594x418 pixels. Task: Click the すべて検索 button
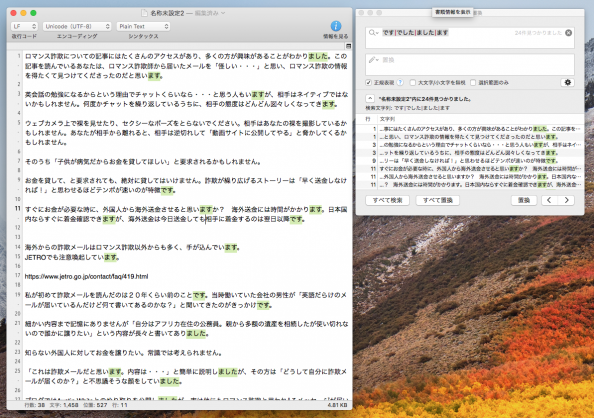coord(388,200)
